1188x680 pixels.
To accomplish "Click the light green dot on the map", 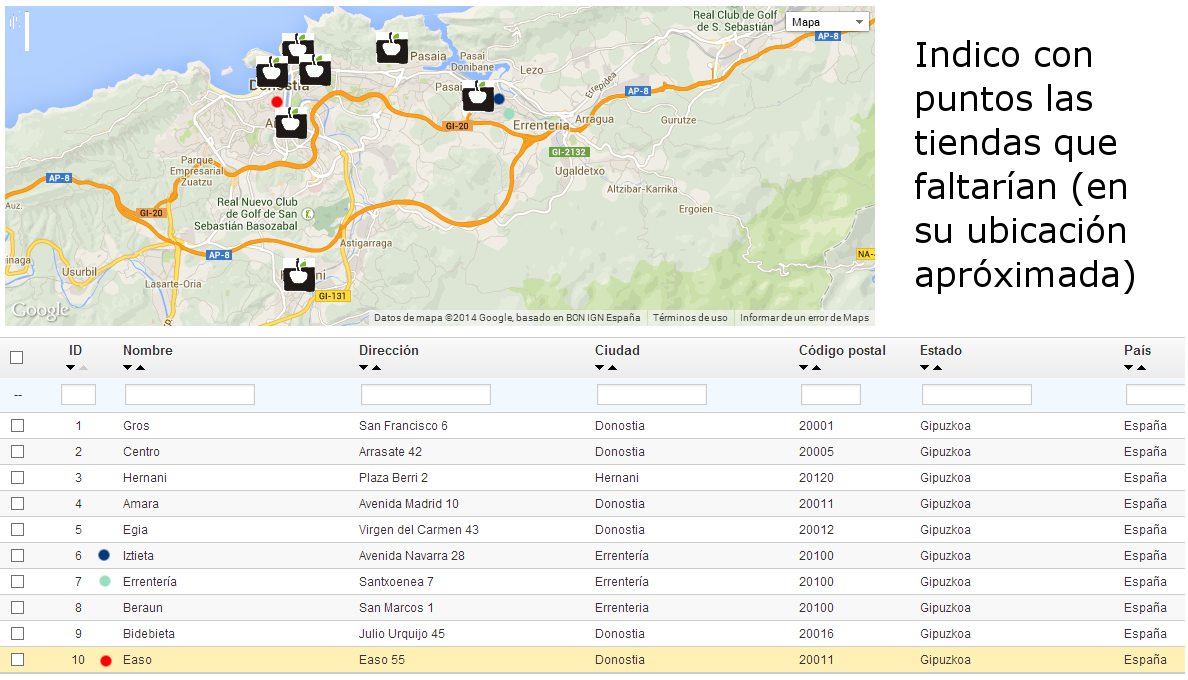I will click(x=508, y=114).
